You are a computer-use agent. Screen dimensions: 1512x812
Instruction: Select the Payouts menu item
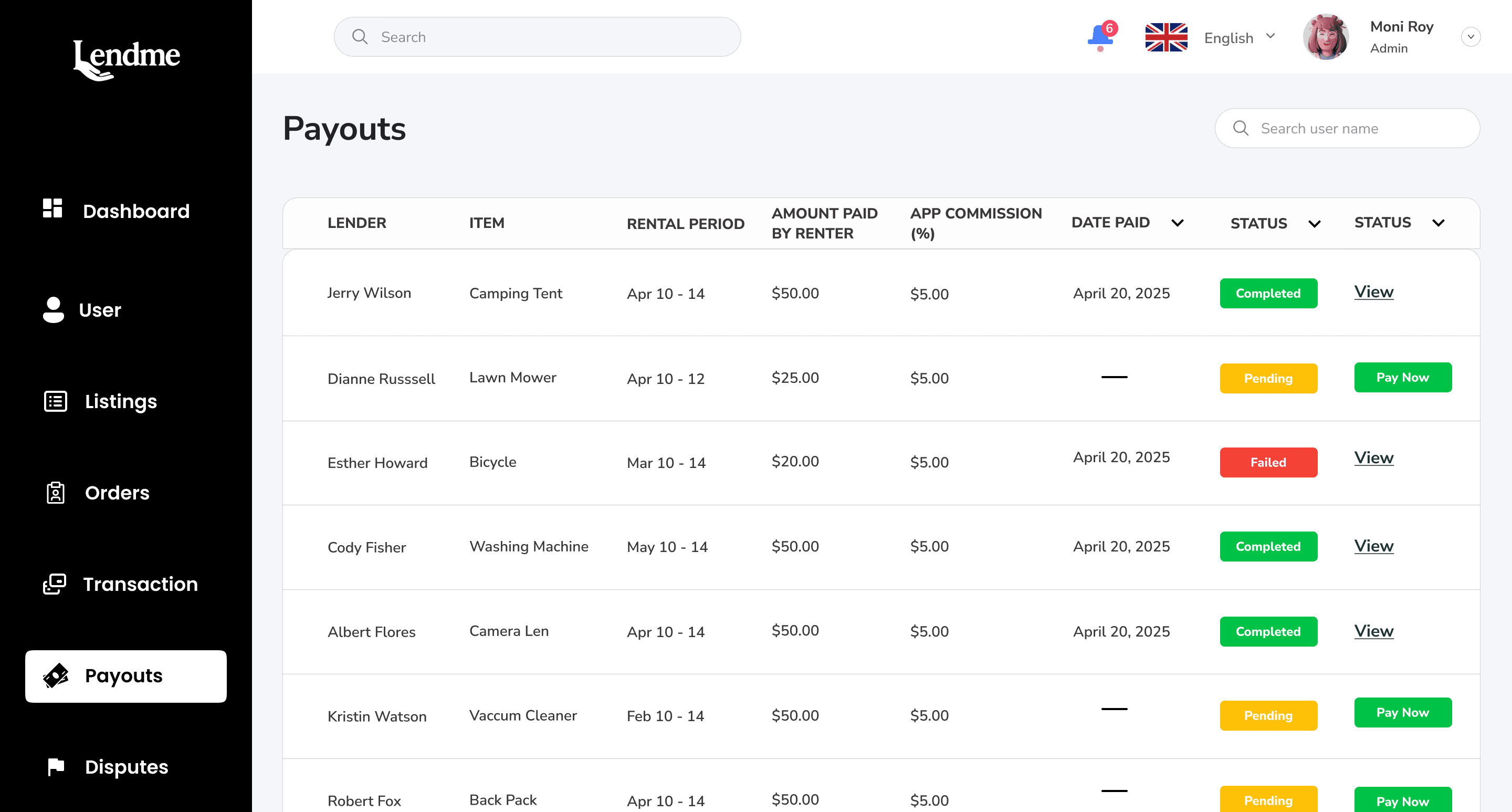[125, 676]
